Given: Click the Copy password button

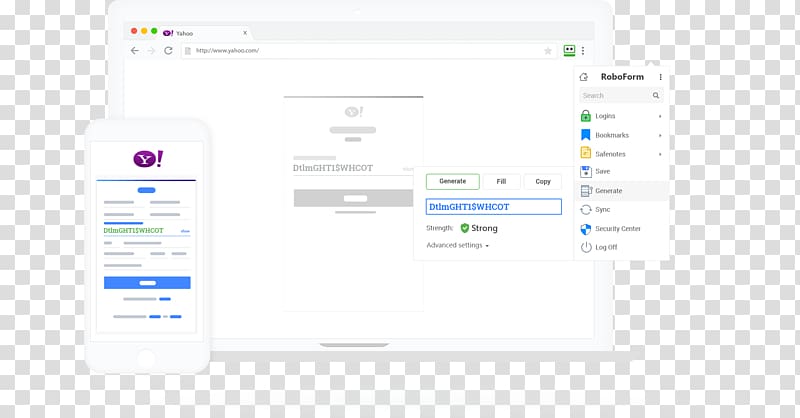Looking at the screenshot, I should coord(543,181).
